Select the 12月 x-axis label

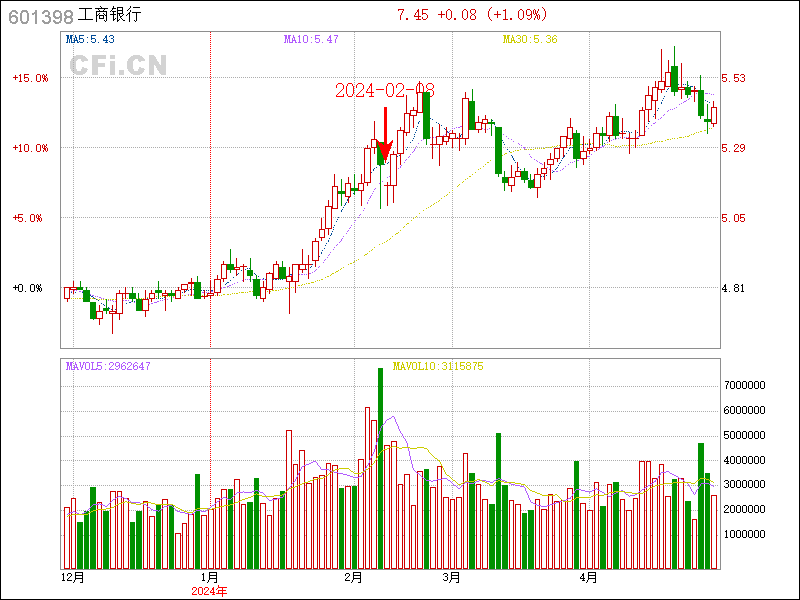click(72, 577)
